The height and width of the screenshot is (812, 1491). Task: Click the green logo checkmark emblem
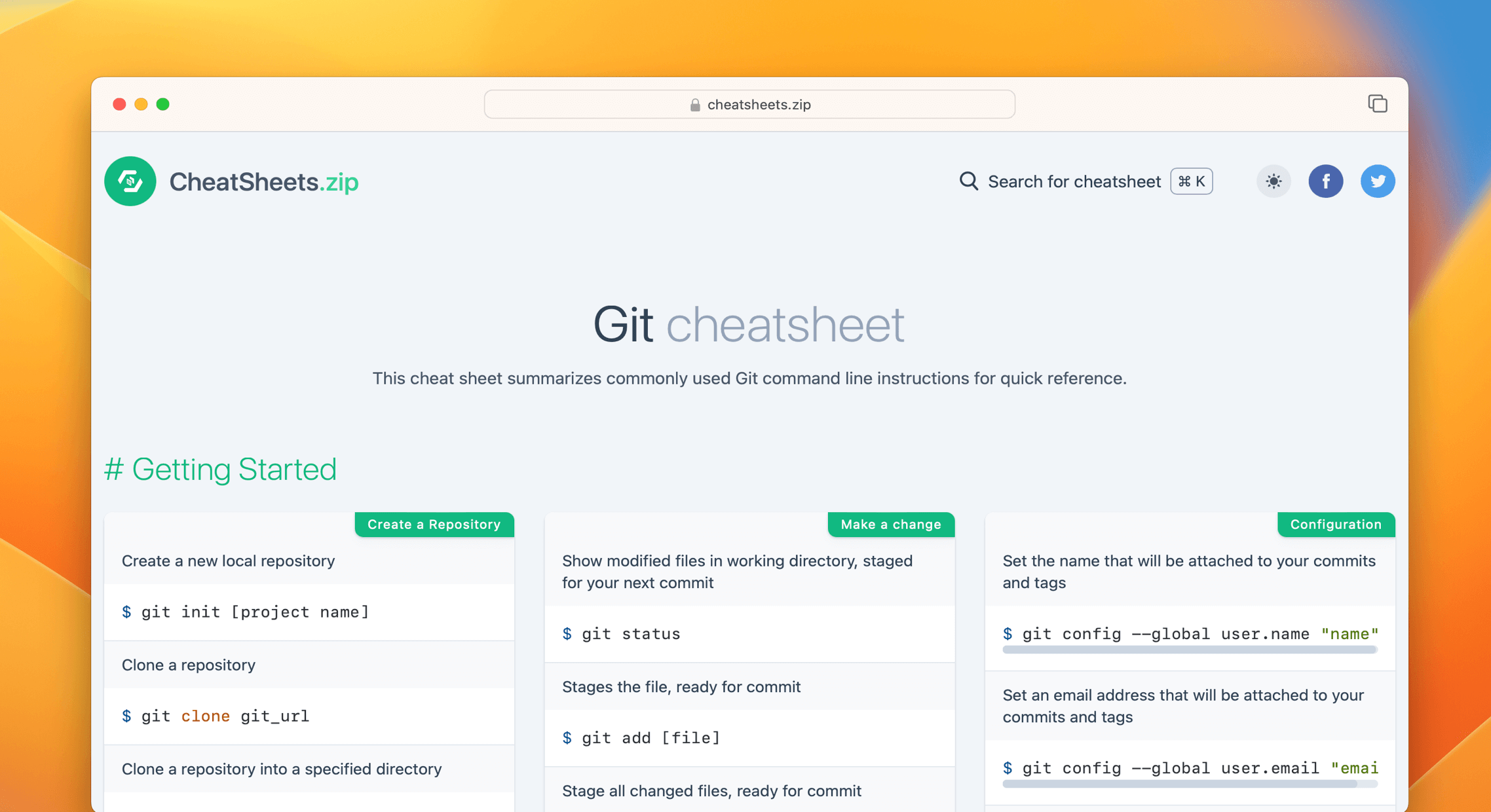point(130,181)
